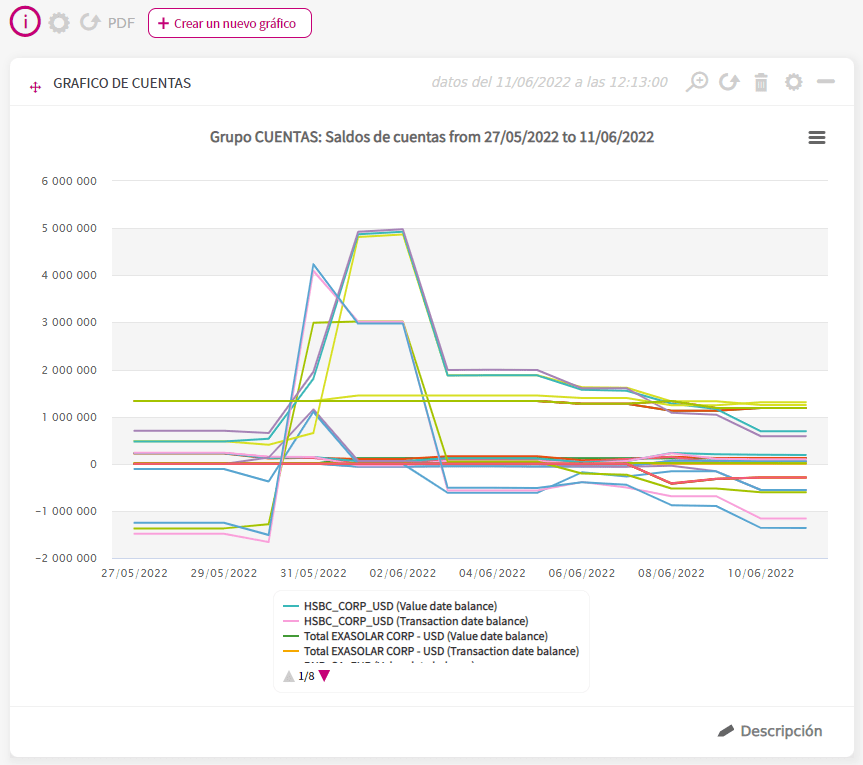Toggle HSBC_CORP_USD (Transaction date balance) series
Screen dimensions: 863x765
tap(405, 621)
